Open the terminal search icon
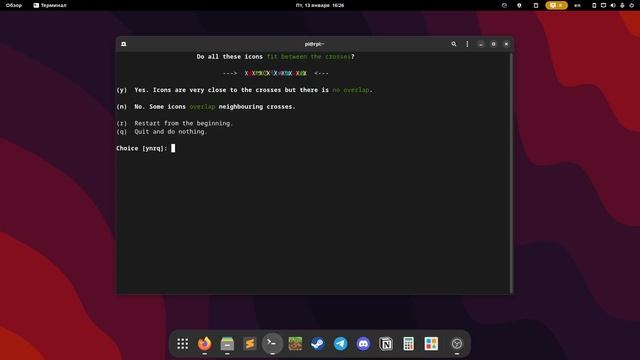 [453, 44]
